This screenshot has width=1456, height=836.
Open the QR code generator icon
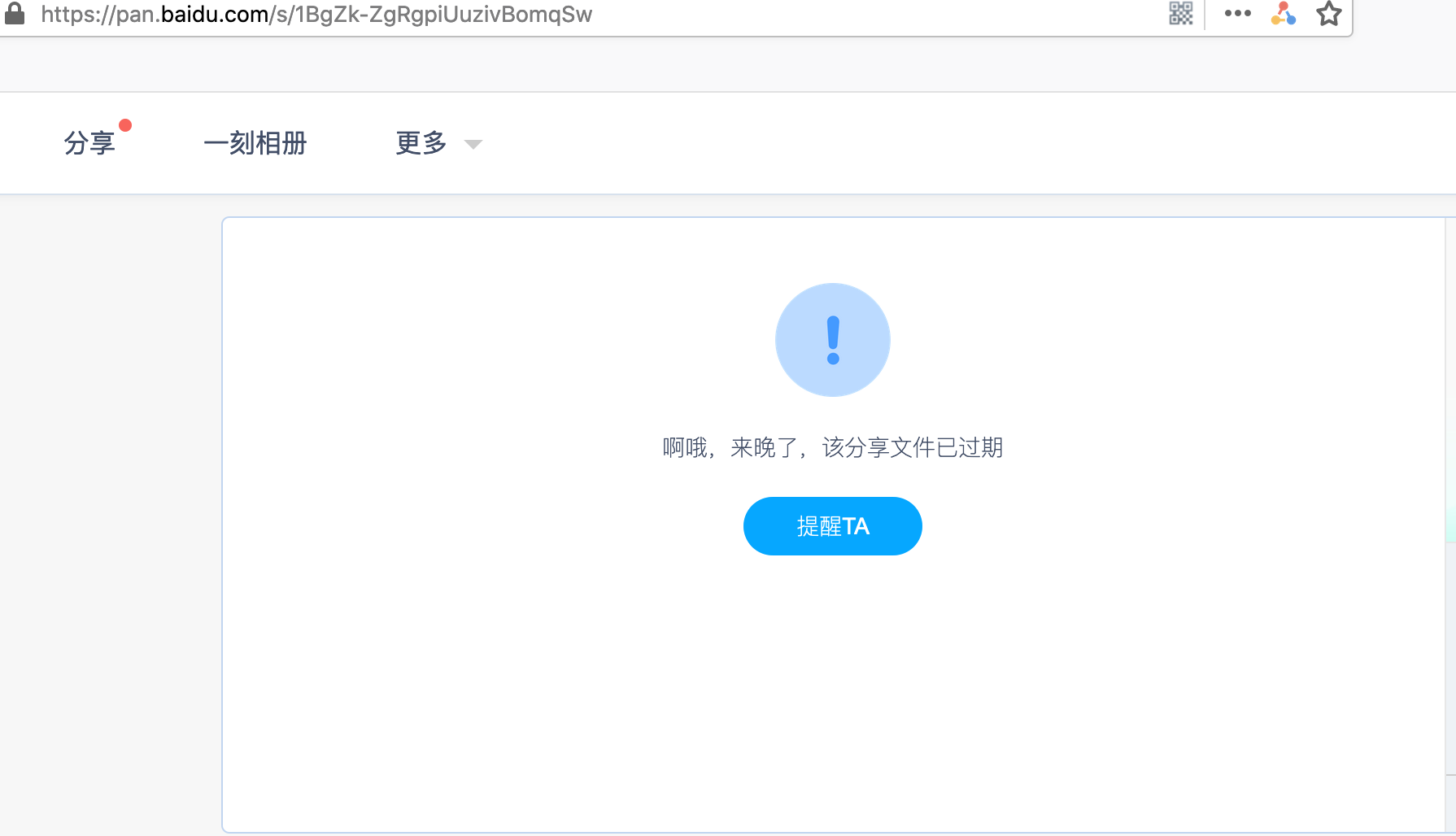click(1181, 13)
